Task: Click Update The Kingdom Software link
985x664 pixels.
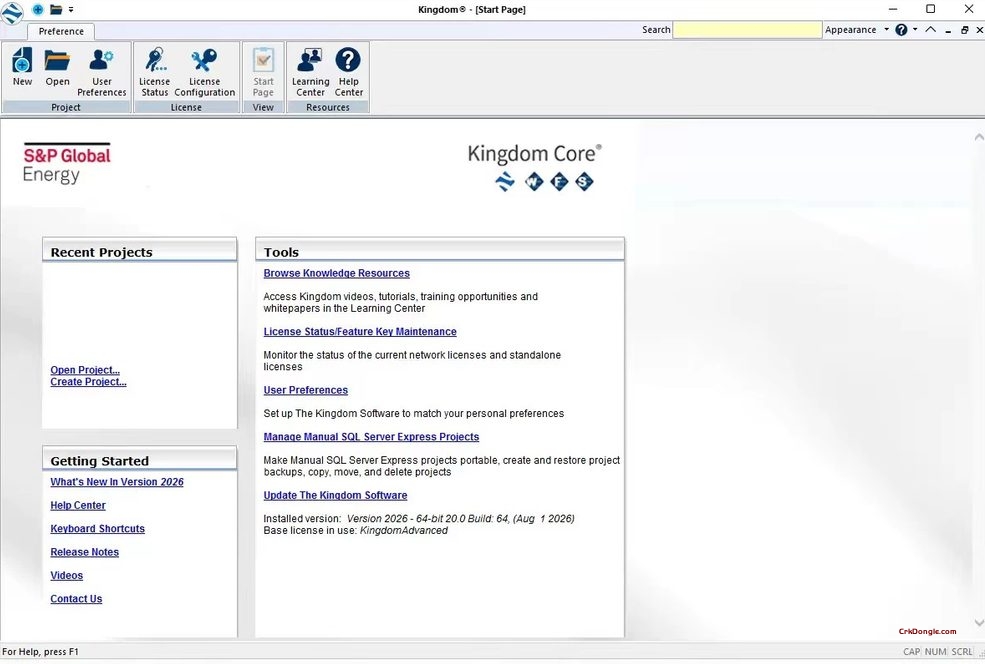Action: [335, 495]
